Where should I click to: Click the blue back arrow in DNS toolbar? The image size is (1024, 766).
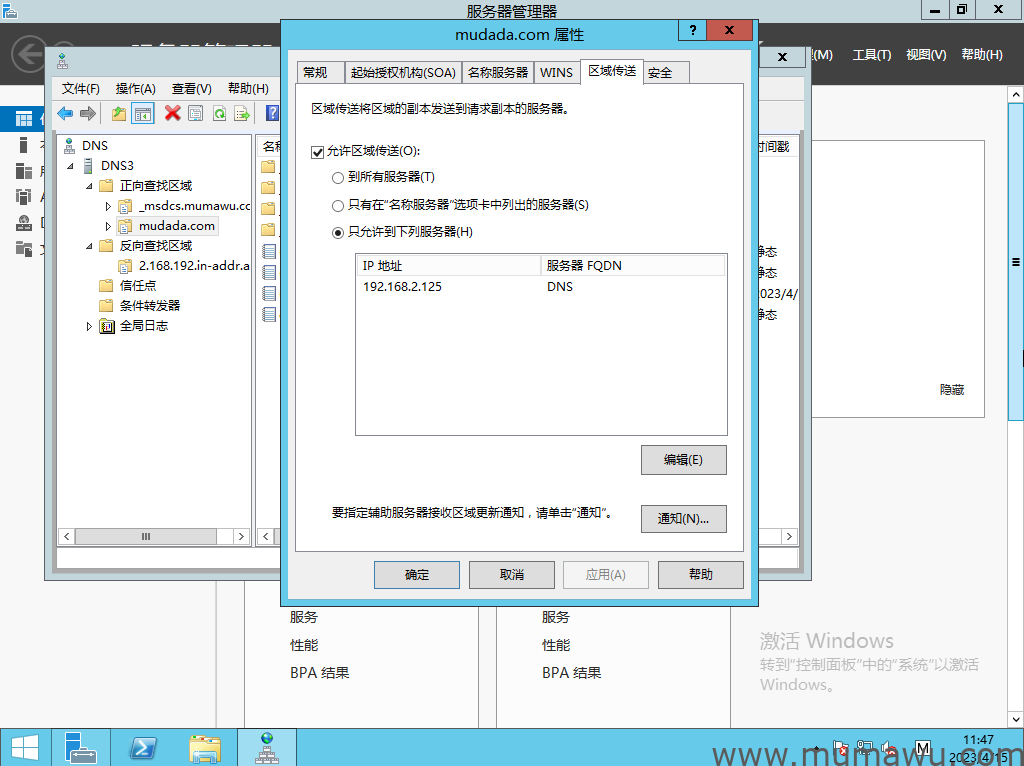pyautogui.click(x=65, y=114)
